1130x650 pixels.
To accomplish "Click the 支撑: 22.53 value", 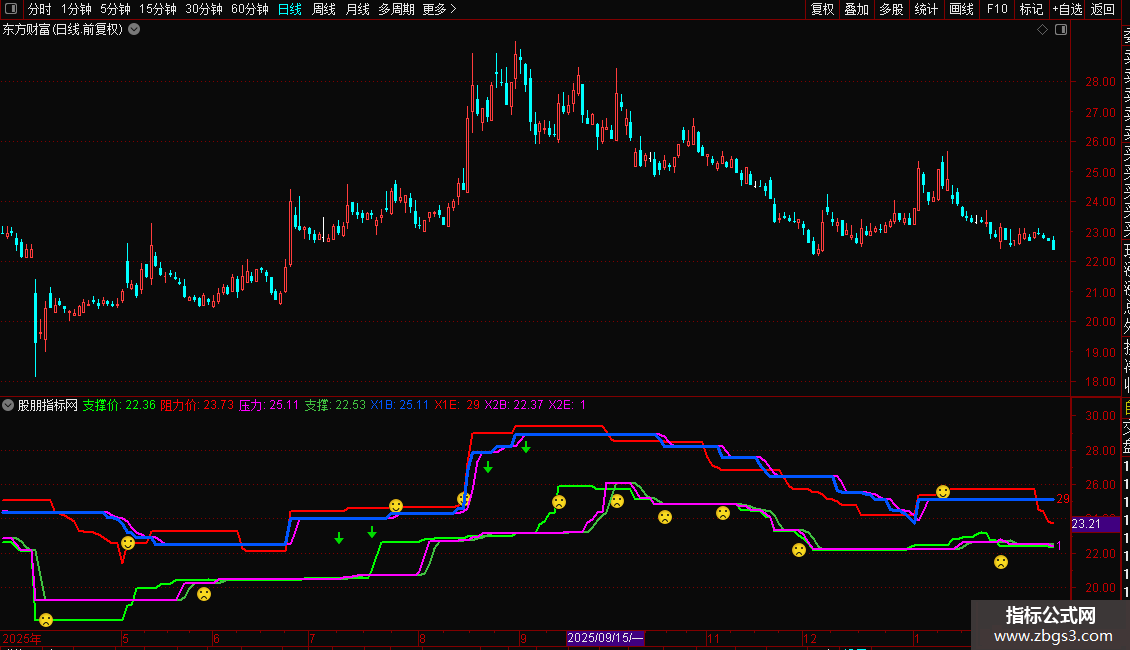I will tap(334, 405).
